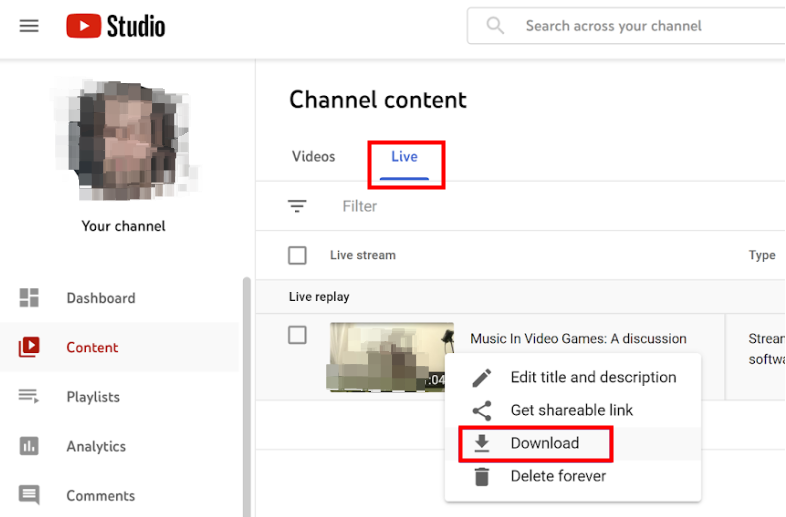Check the Music In Video Games stream checkbox
Viewport: 786px width, 517px height.
297,335
